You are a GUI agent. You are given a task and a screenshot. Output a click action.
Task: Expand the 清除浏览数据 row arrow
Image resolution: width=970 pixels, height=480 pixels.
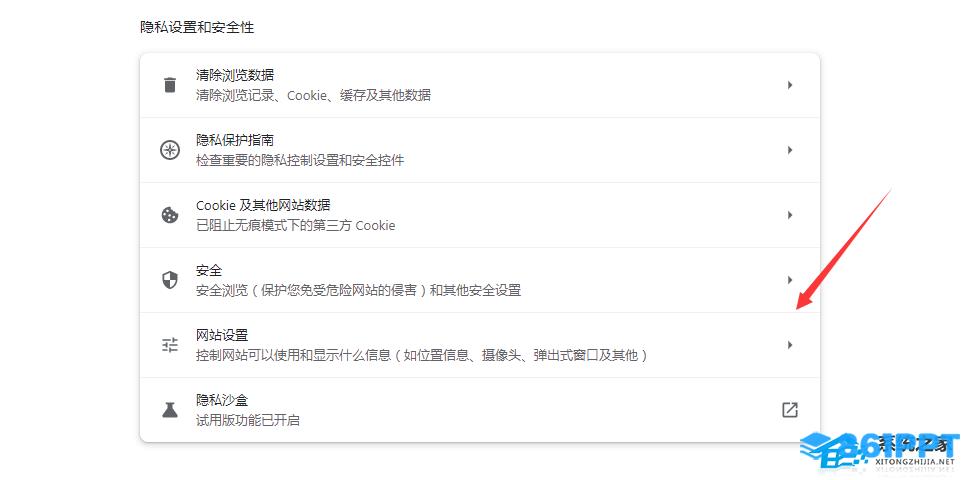[790, 85]
